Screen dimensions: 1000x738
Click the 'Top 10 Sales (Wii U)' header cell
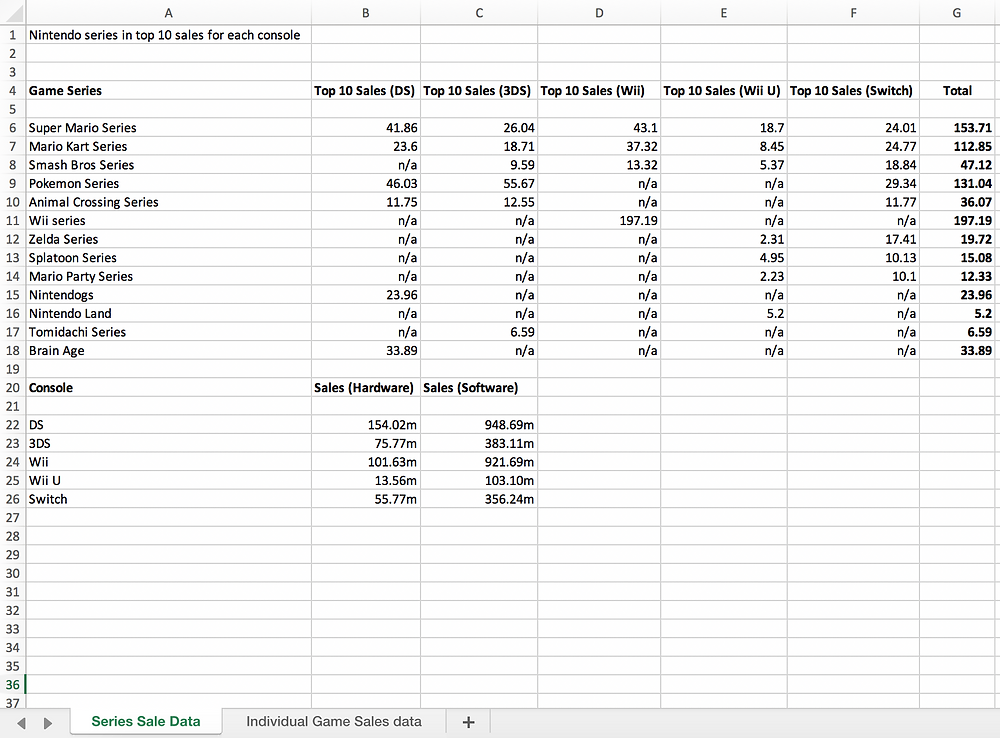click(x=724, y=91)
